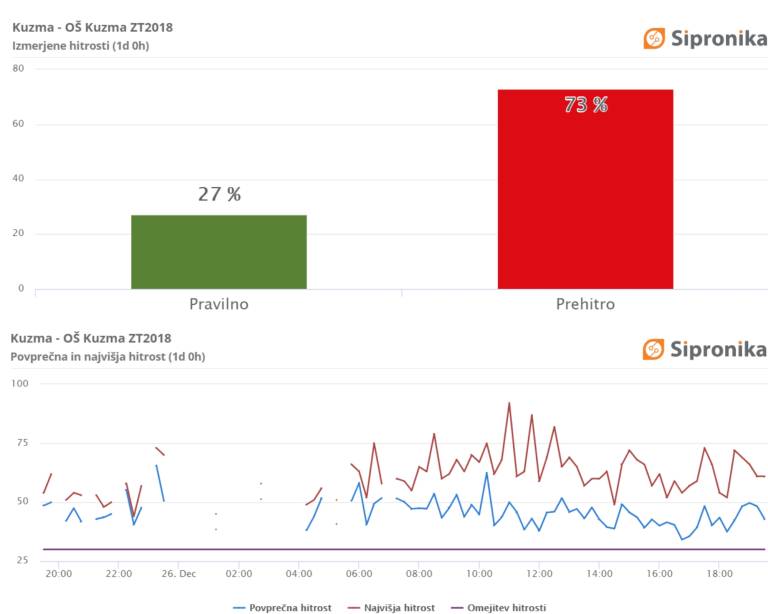Click the orange Sipronika logo icon above the bar chart
Screen dimensions: 768x614
pos(654,39)
